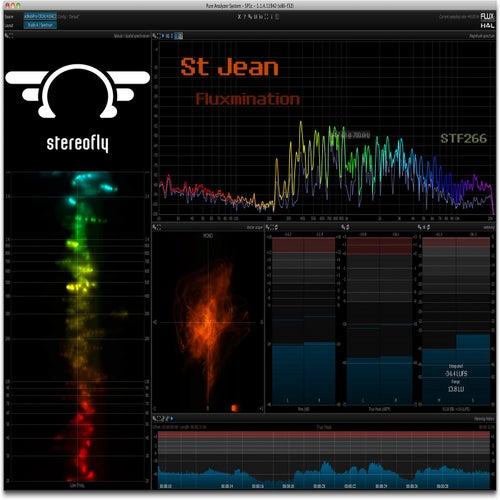Open settings wrench of the True Peak meter panel
500x500 pixels.
(x=343, y=227)
